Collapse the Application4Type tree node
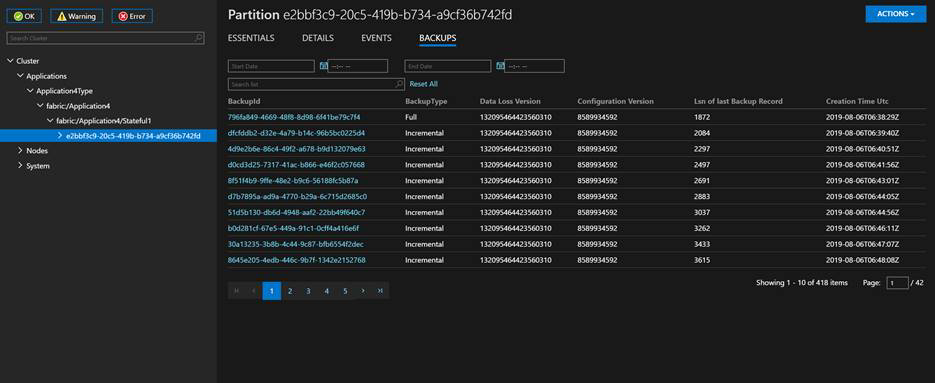This screenshot has height=383, width=935. click(x=31, y=91)
